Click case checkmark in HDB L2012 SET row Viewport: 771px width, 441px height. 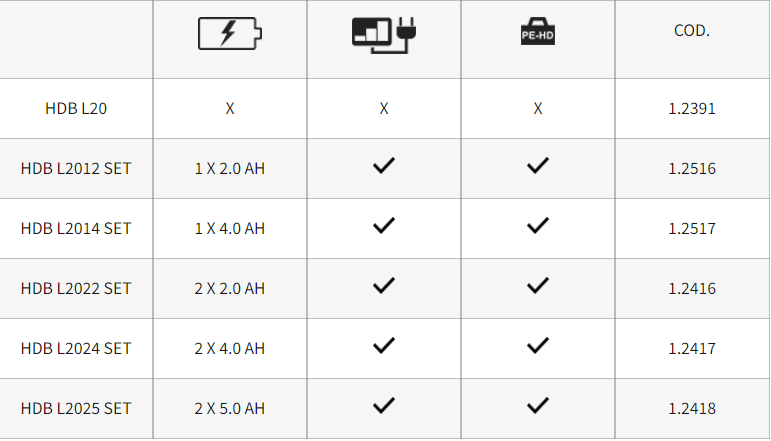pos(538,166)
